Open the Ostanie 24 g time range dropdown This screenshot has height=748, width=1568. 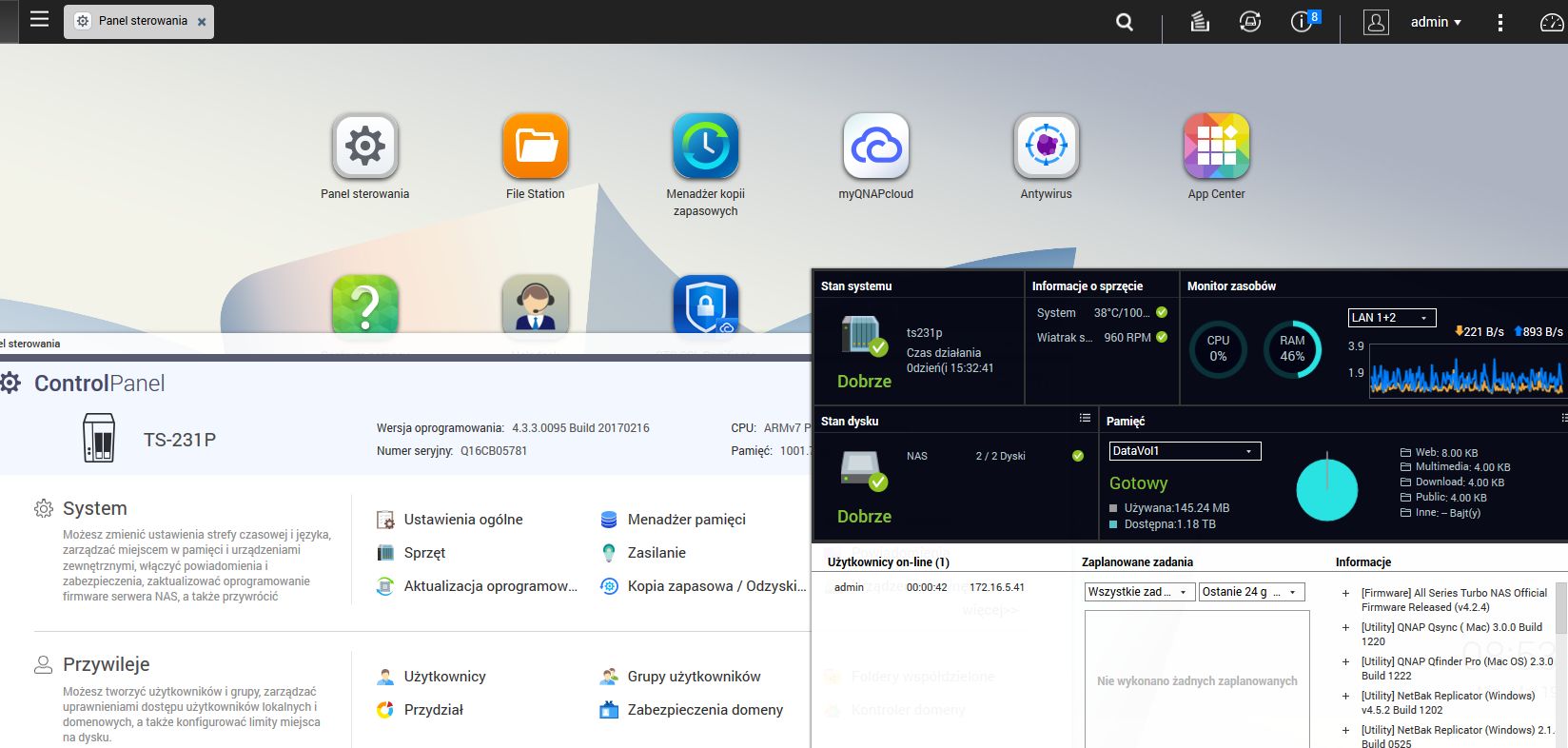(x=1251, y=592)
